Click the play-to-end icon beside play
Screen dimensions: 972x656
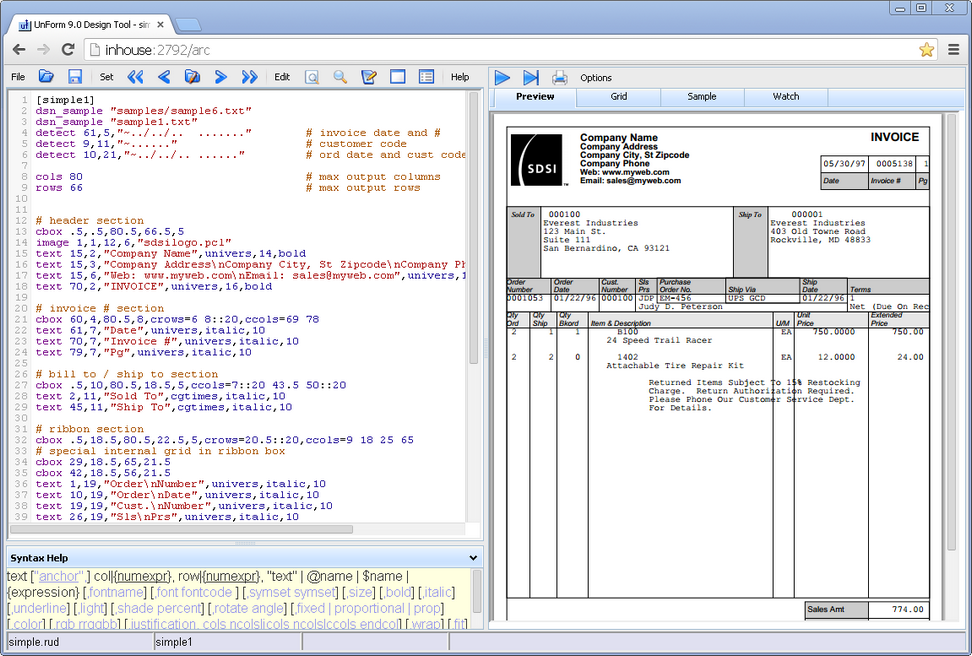tap(531, 77)
